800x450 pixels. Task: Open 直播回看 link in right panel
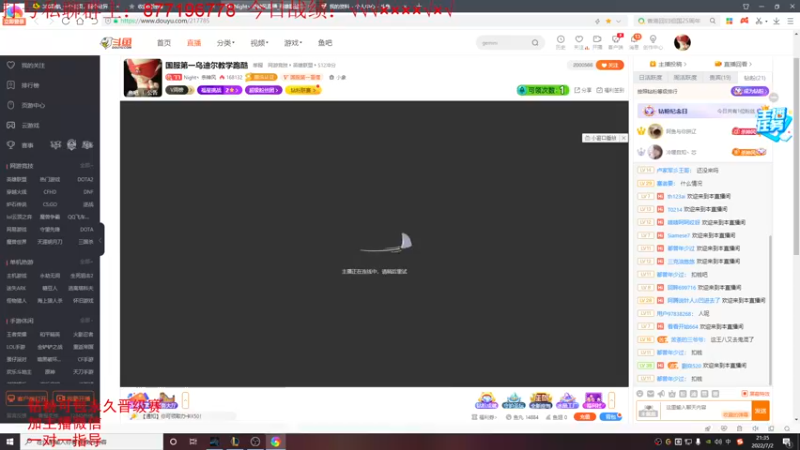point(733,64)
